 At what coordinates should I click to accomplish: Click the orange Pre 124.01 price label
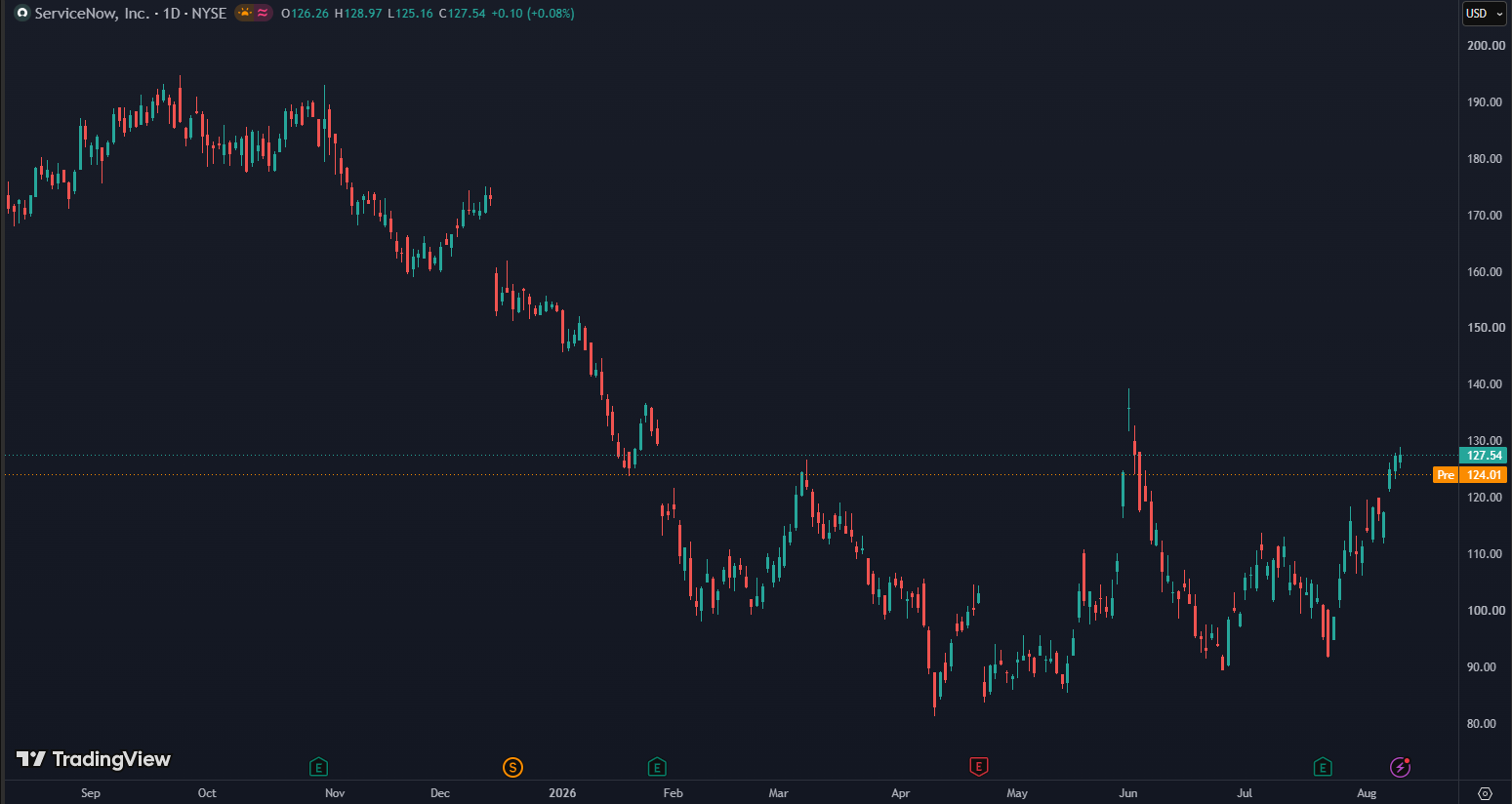pos(1470,475)
